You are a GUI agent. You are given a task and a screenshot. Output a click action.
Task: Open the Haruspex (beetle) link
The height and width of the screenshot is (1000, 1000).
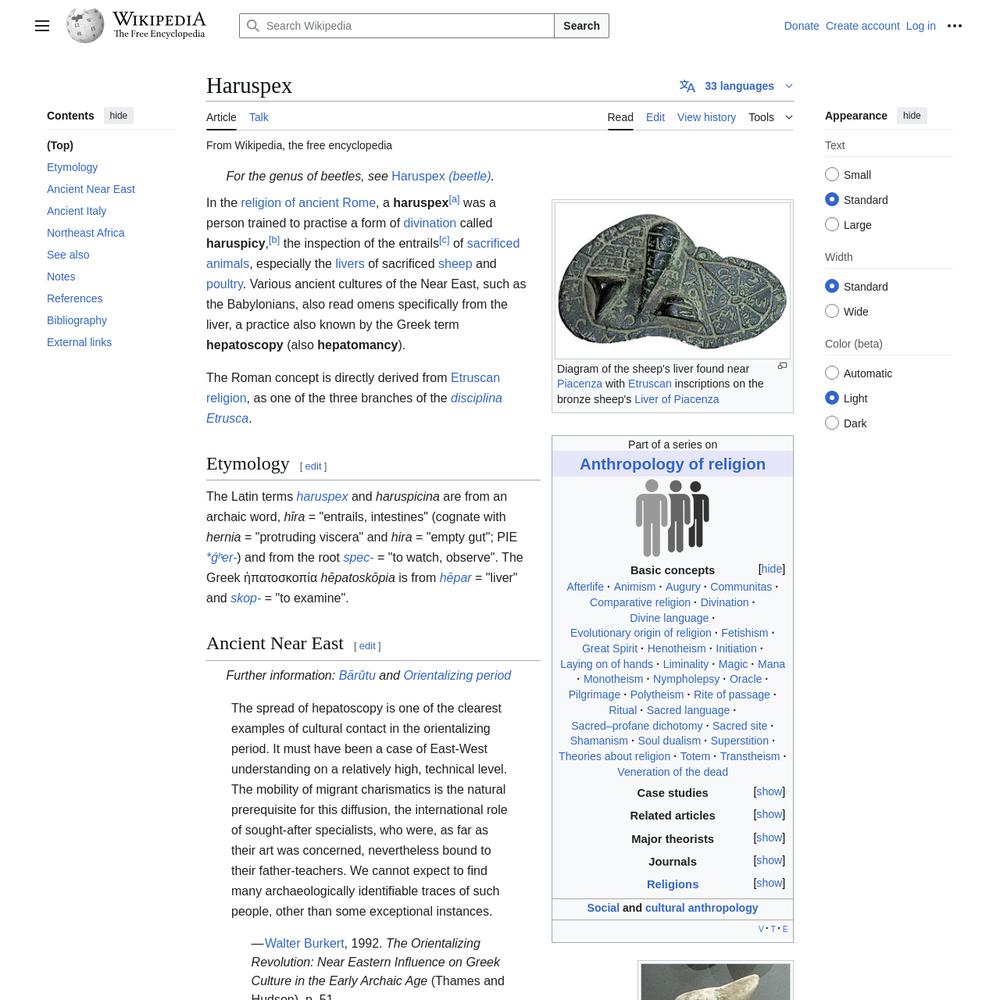coord(441,176)
